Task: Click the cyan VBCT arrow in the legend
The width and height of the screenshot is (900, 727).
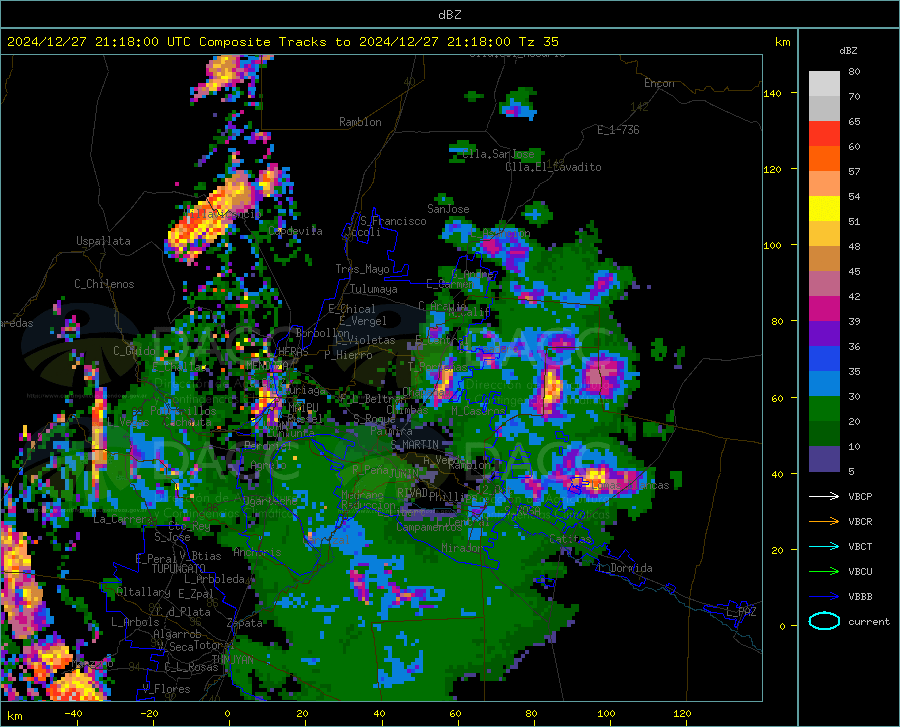Action: tap(824, 546)
